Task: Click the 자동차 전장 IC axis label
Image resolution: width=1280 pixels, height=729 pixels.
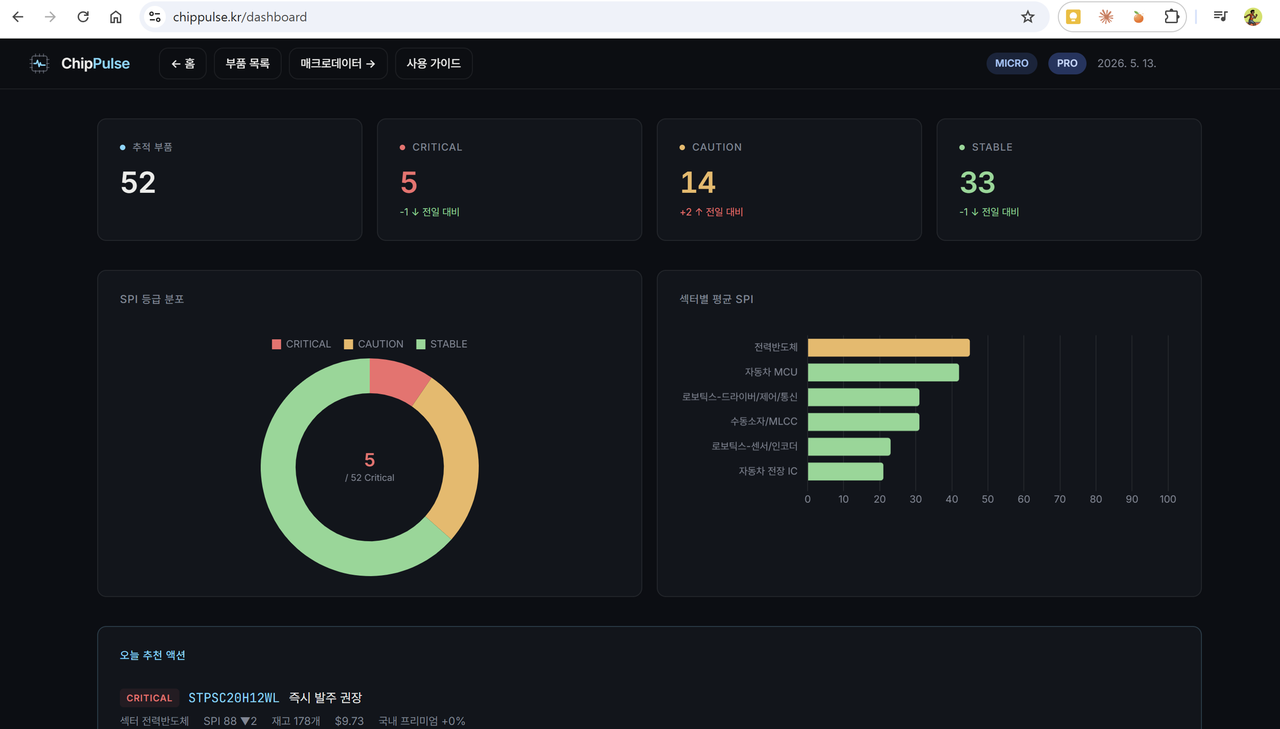Action: pos(768,471)
